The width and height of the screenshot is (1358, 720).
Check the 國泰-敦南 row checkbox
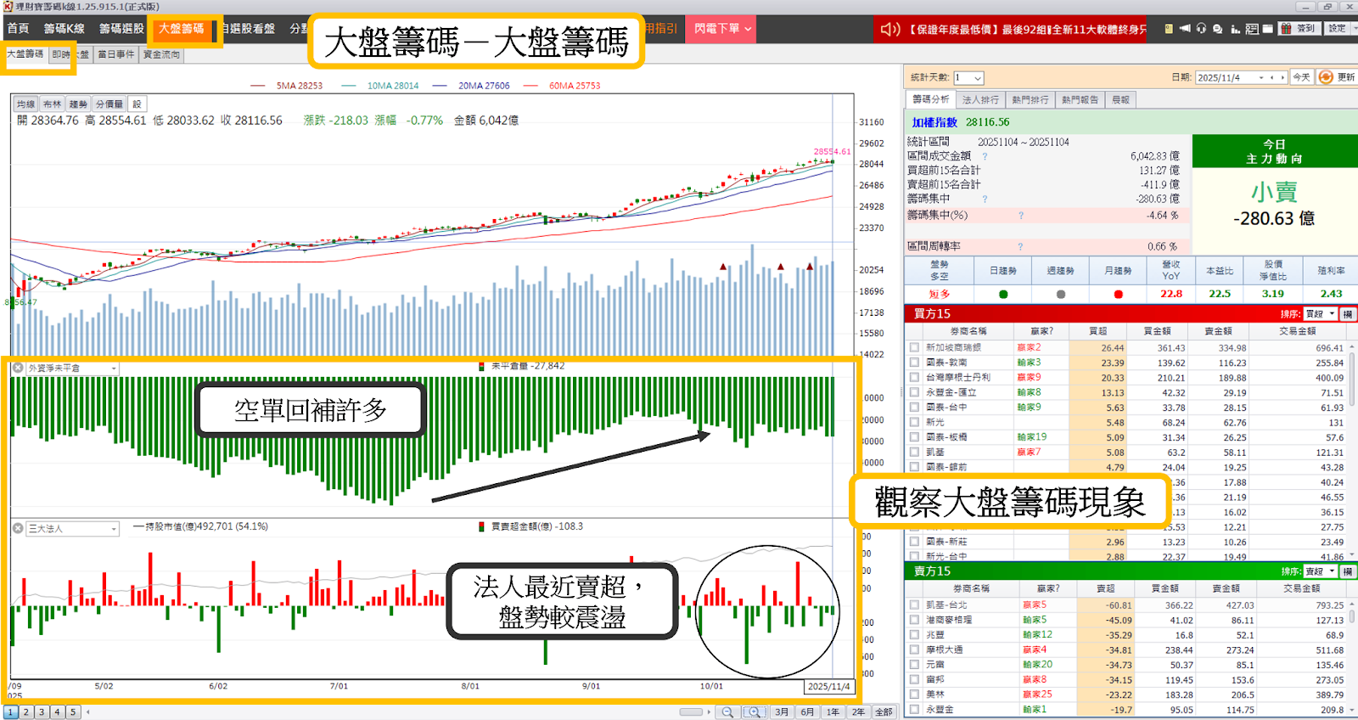914,362
